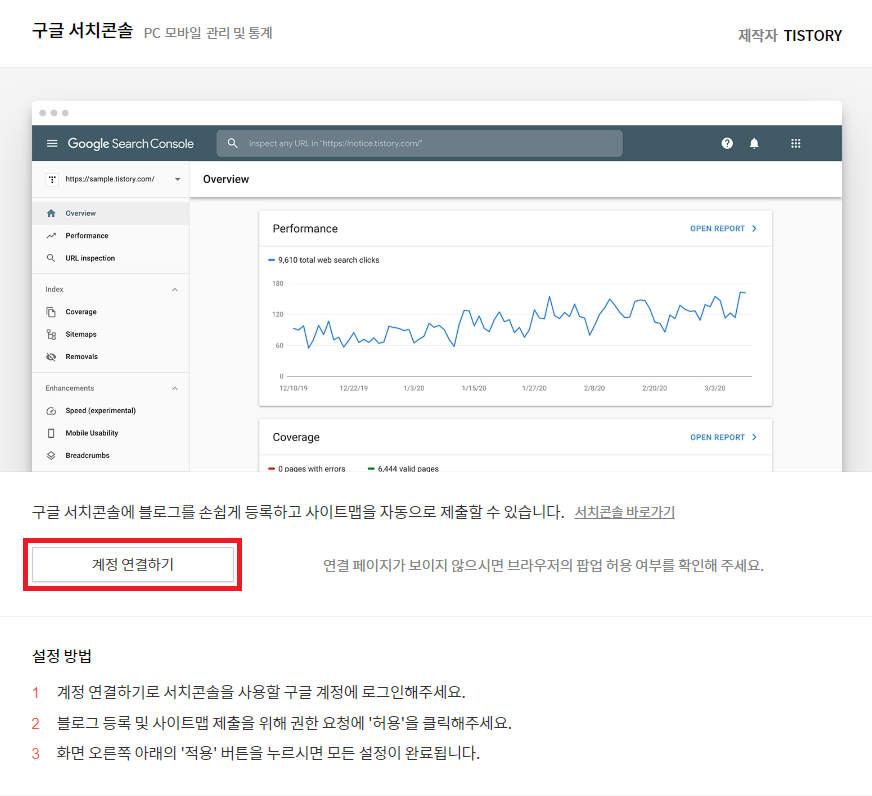Click the Enhancements section label
The image size is (872, 796).
[70, 388]
